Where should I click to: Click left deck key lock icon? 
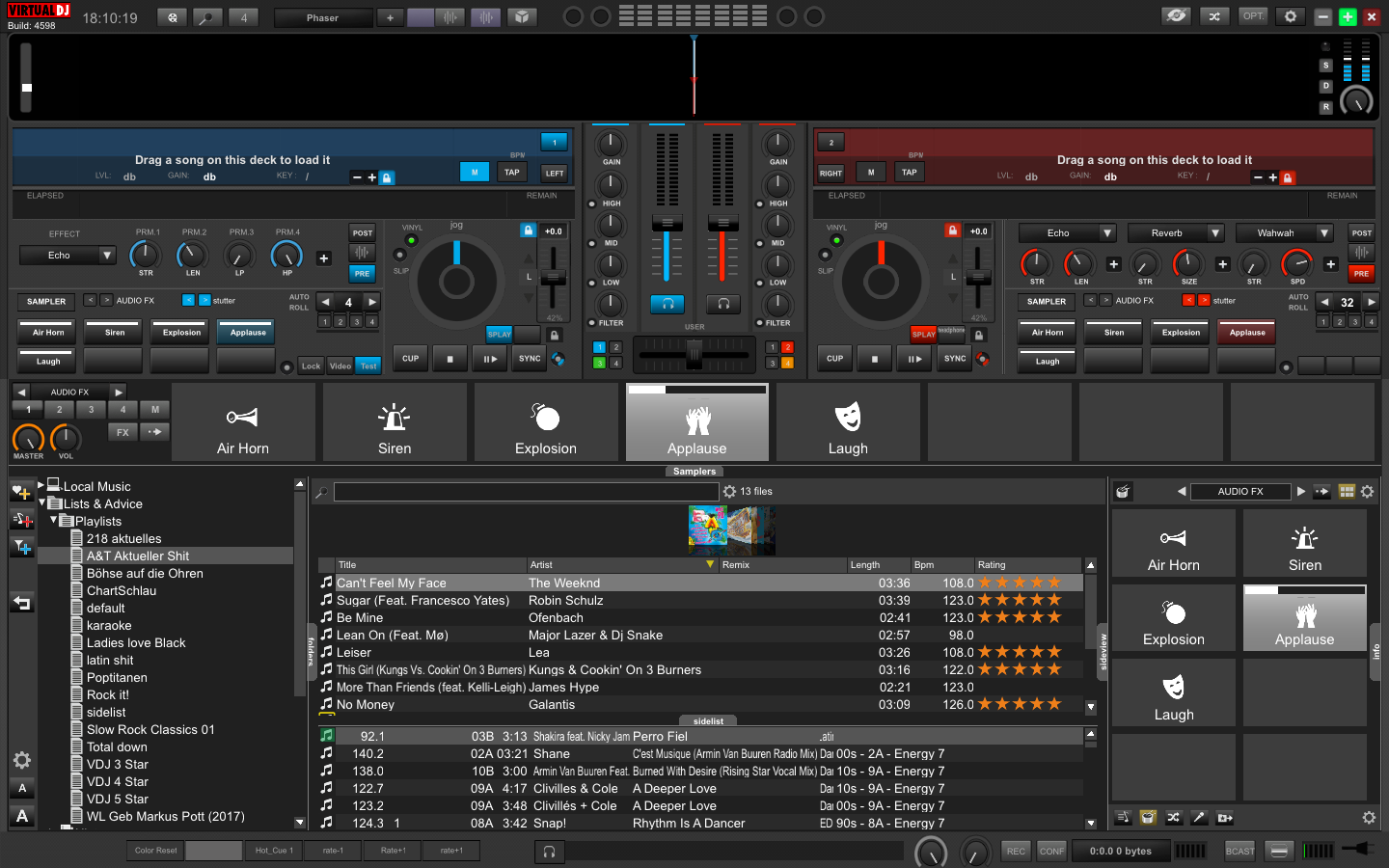point(387,177)
